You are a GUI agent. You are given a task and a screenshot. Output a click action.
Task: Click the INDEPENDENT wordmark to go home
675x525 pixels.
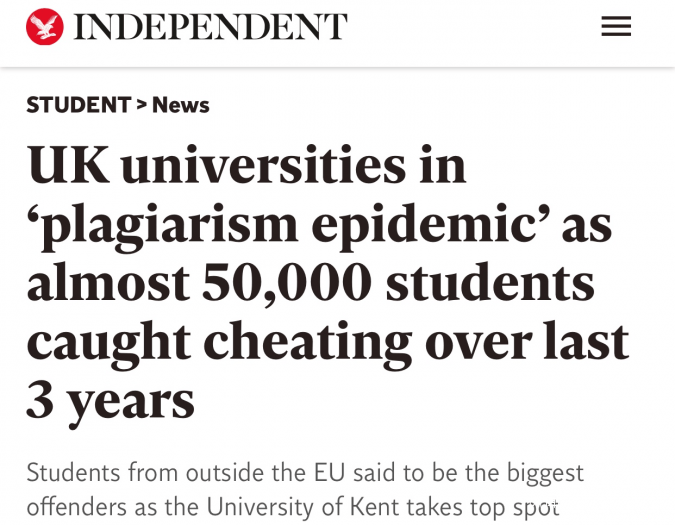210,27
